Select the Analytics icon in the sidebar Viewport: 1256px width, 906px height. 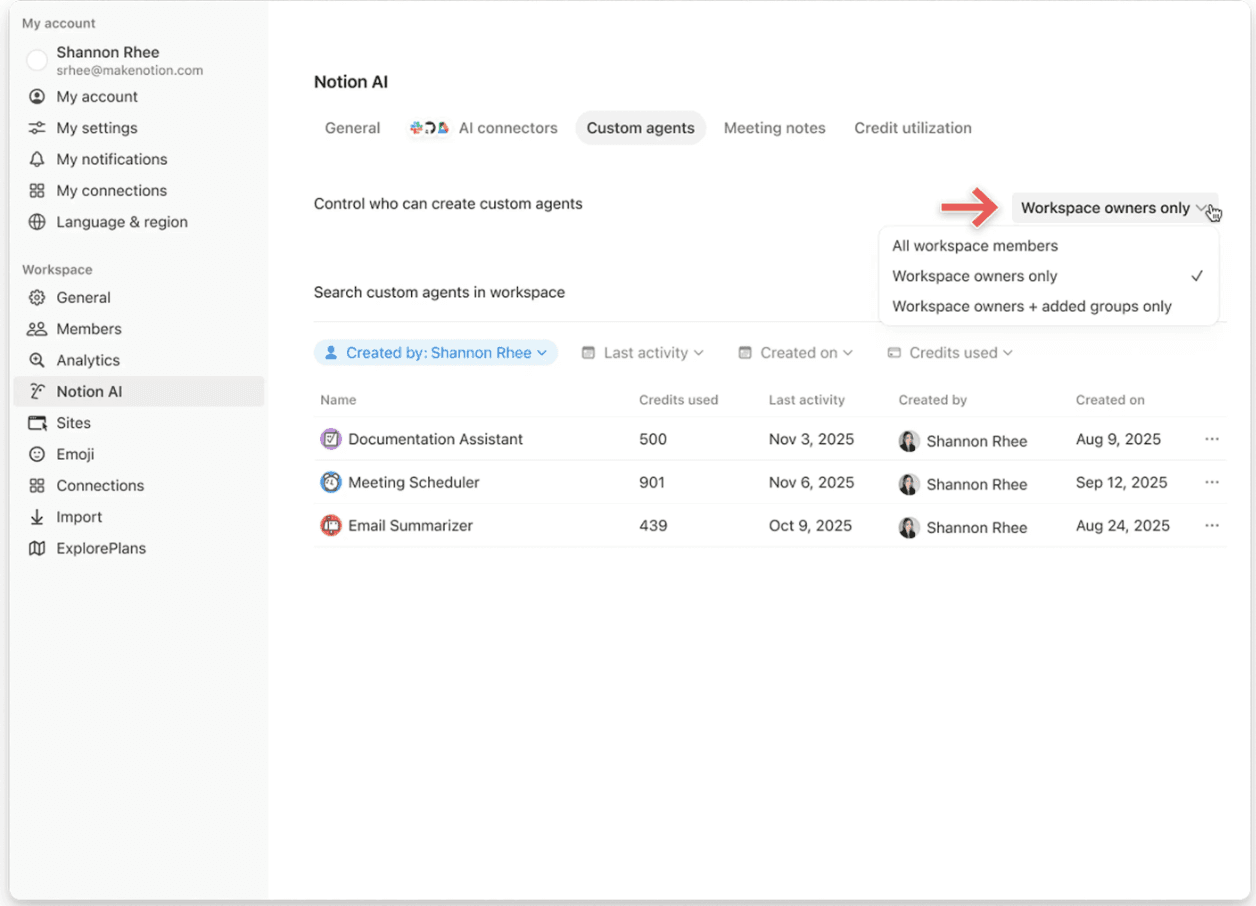click(x=35, y=360)
